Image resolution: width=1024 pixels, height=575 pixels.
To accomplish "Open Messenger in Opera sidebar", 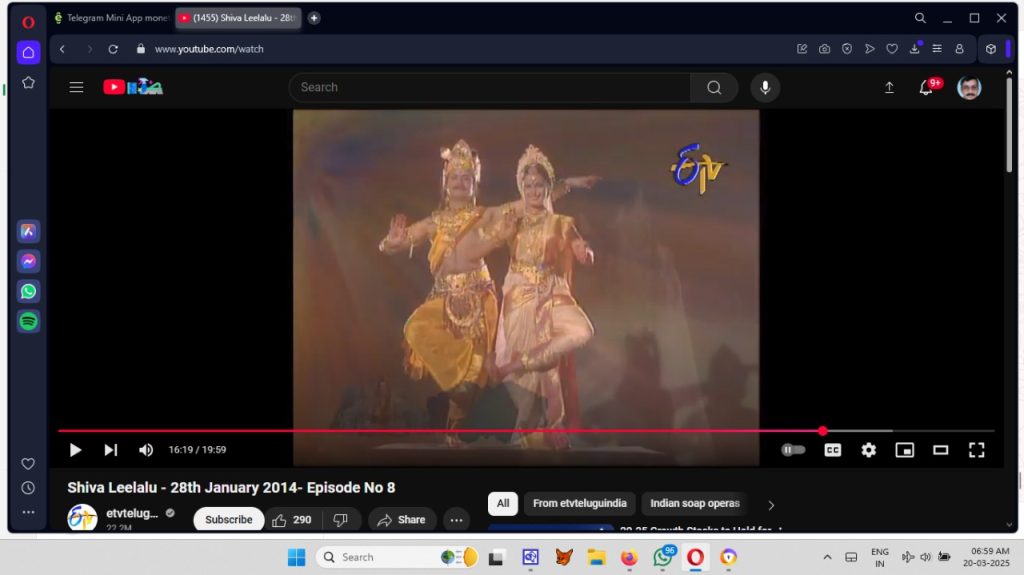I will click(x=28, y=261).
